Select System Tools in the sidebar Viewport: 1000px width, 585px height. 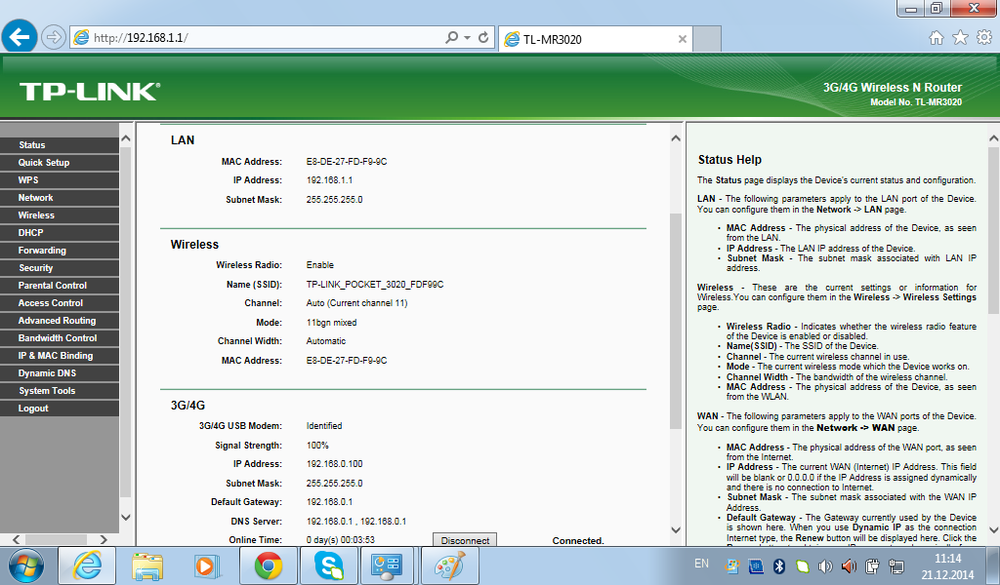pyautogui.click(x=46, y=391)
